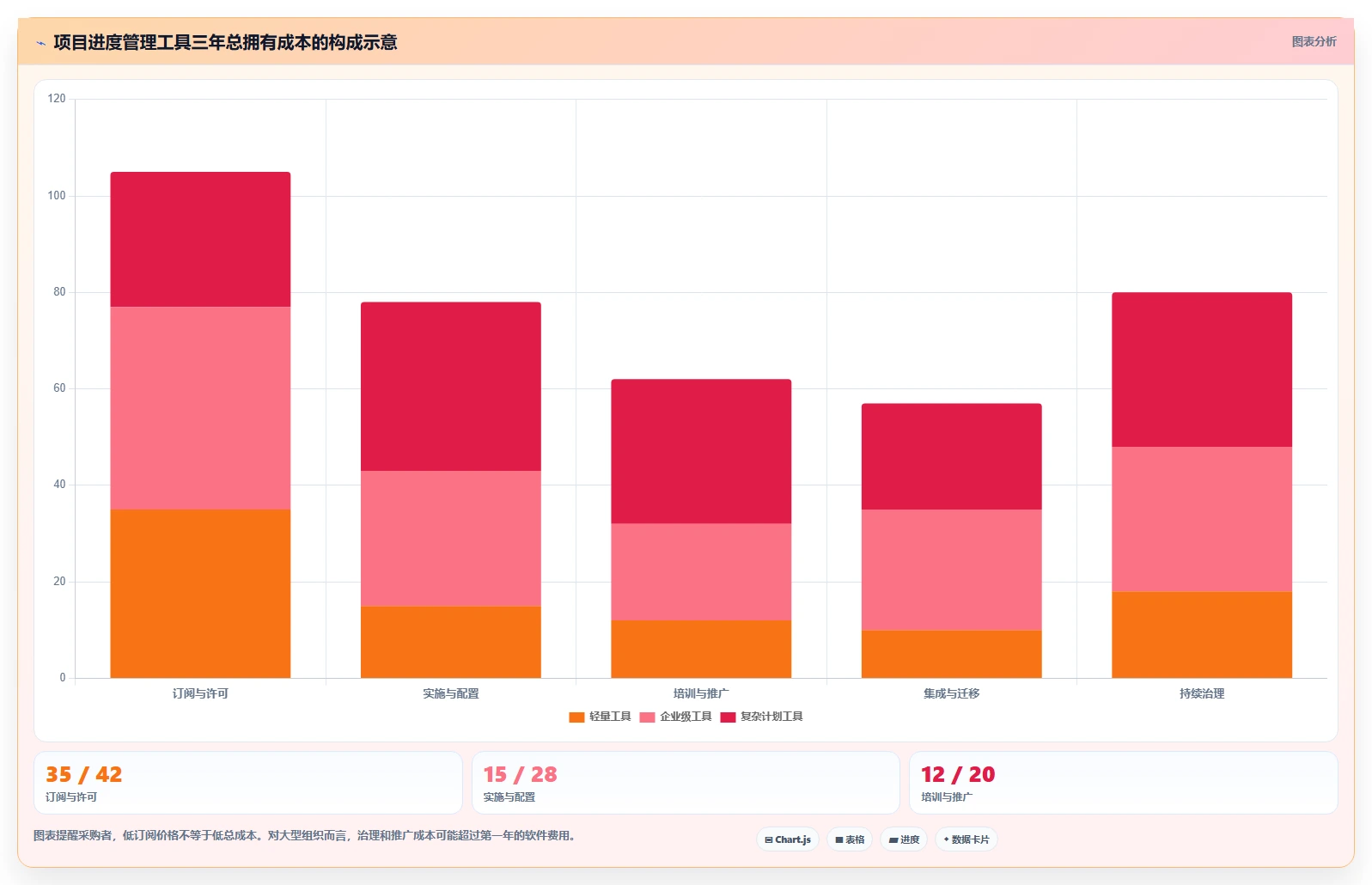Click the 培训与推广 x-axis label
Viewport: 1372px width, 885px height.
click(701, 693)
